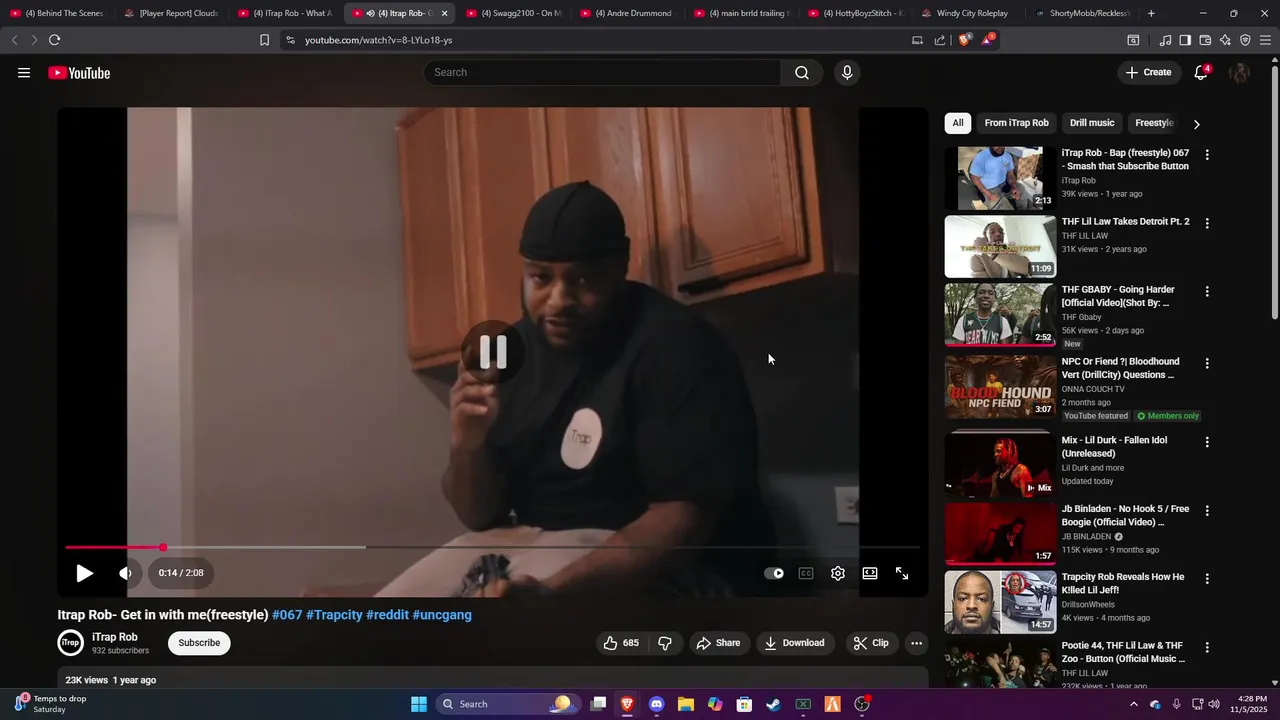Open the iTrap Rob channel name link

115,637
